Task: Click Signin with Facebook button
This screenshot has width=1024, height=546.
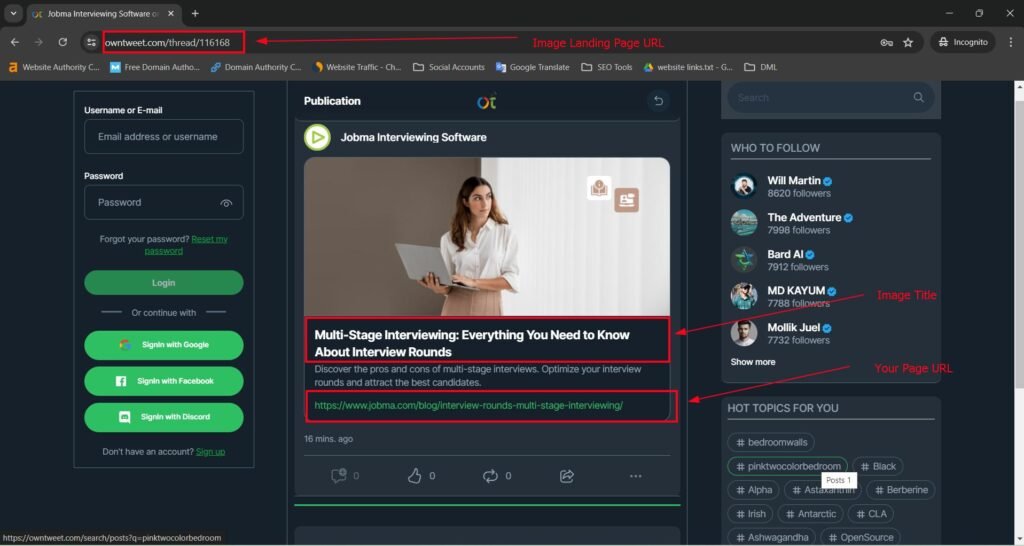Action: 163,381
